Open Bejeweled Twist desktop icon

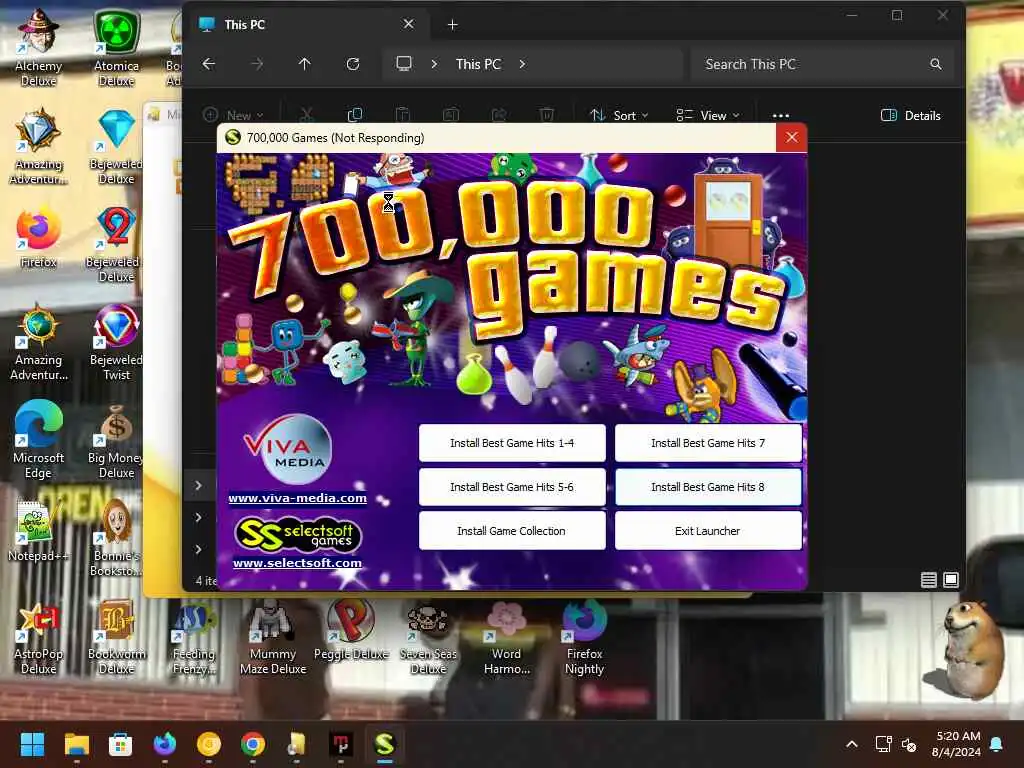pos(116,342)
